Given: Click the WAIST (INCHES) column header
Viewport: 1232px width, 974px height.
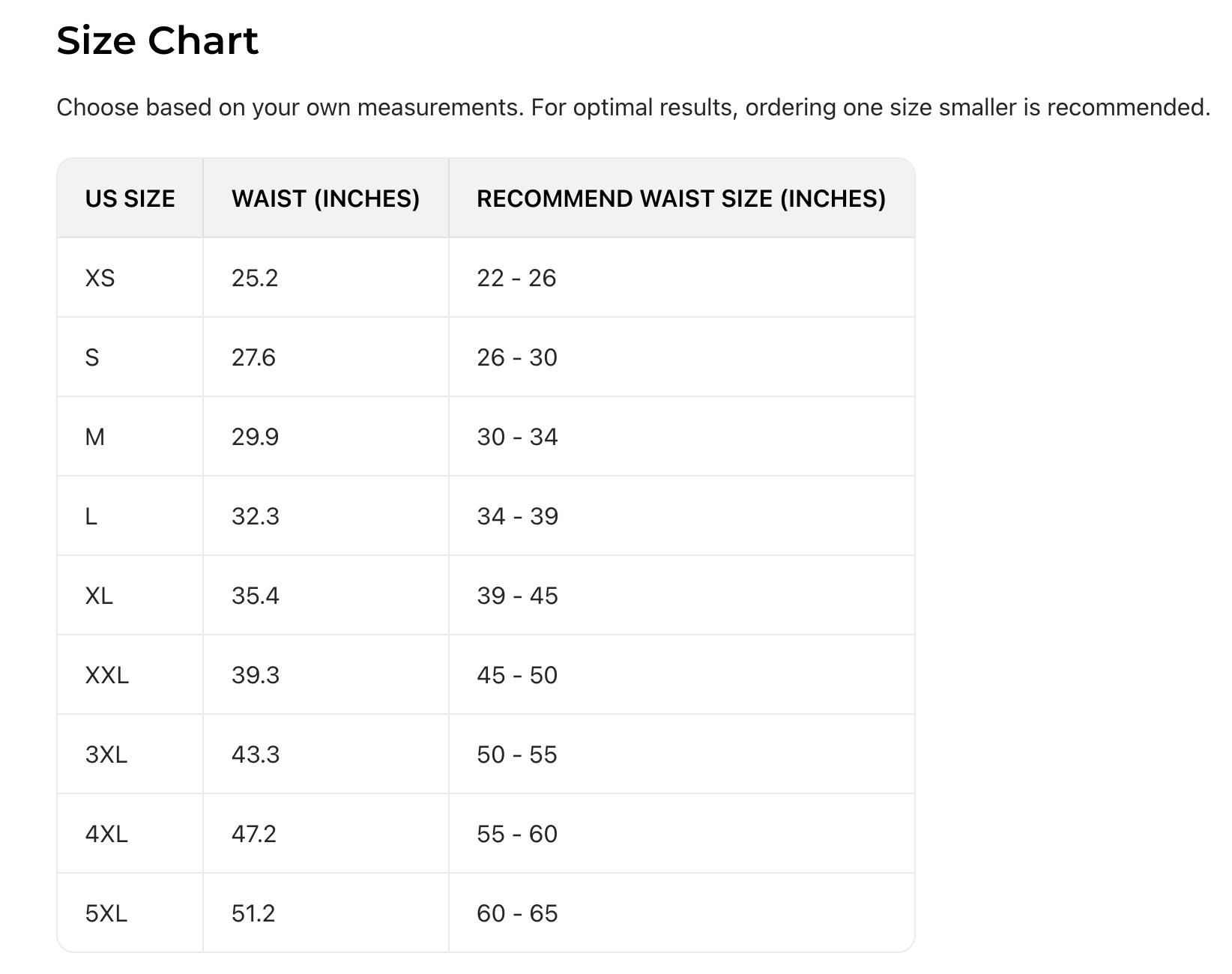Looking at the screenshot, I should pyautogui.click(x=325, y=199).
